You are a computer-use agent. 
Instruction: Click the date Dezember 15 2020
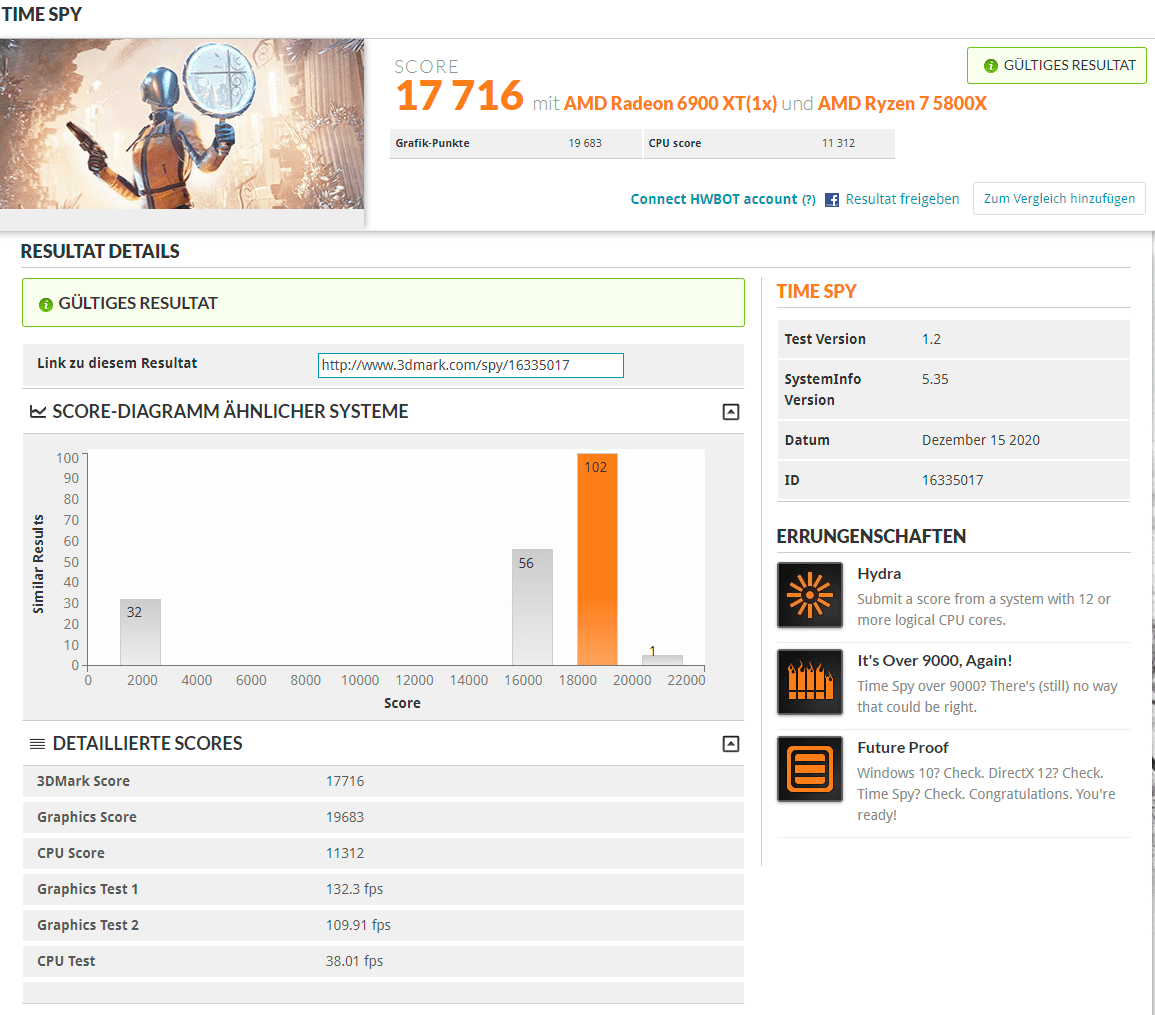click(x=980, y=440)
